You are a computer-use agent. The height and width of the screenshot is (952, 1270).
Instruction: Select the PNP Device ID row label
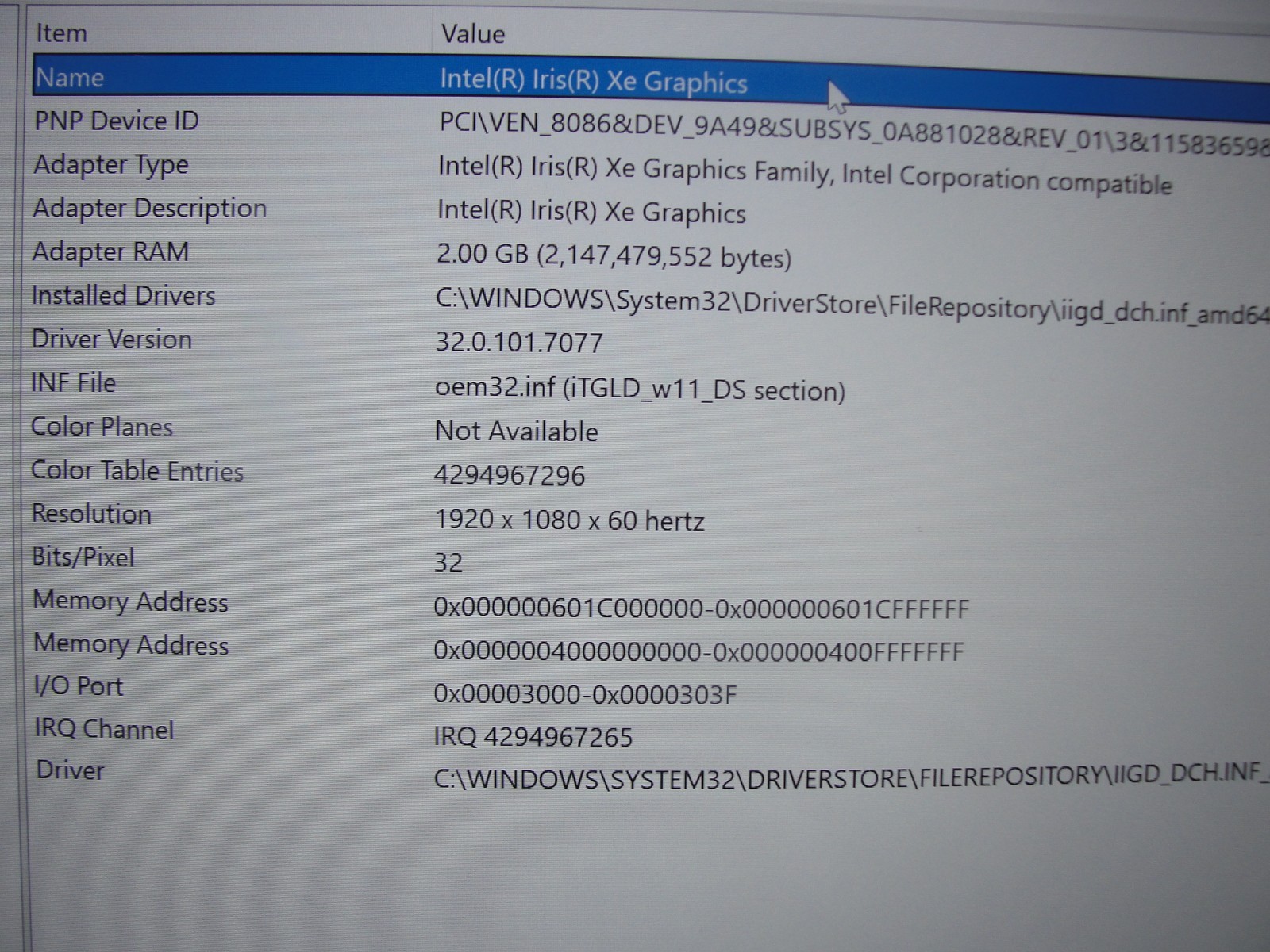(x=117, y=121)
